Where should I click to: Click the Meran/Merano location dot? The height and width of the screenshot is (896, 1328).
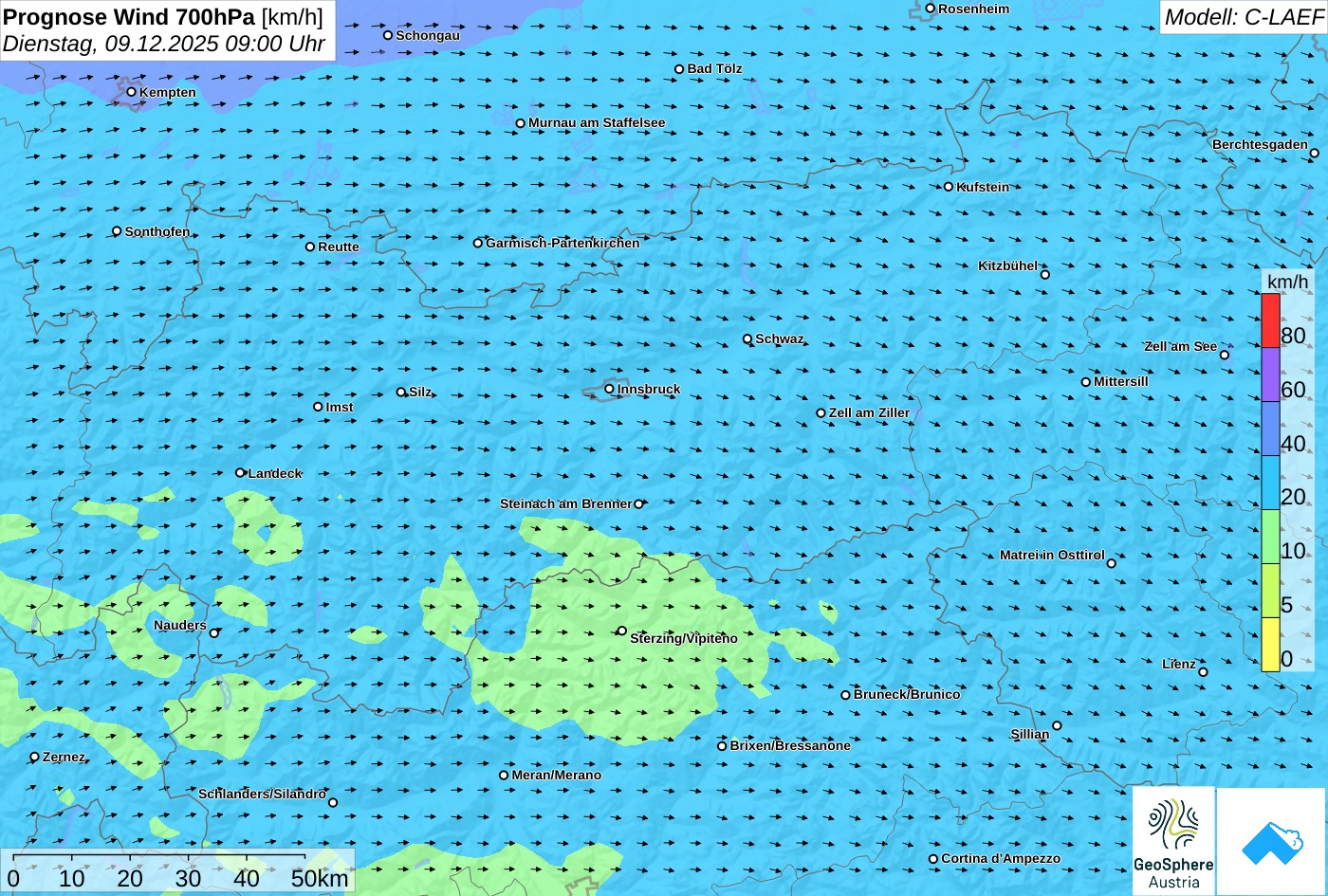[x=504, y=776]
